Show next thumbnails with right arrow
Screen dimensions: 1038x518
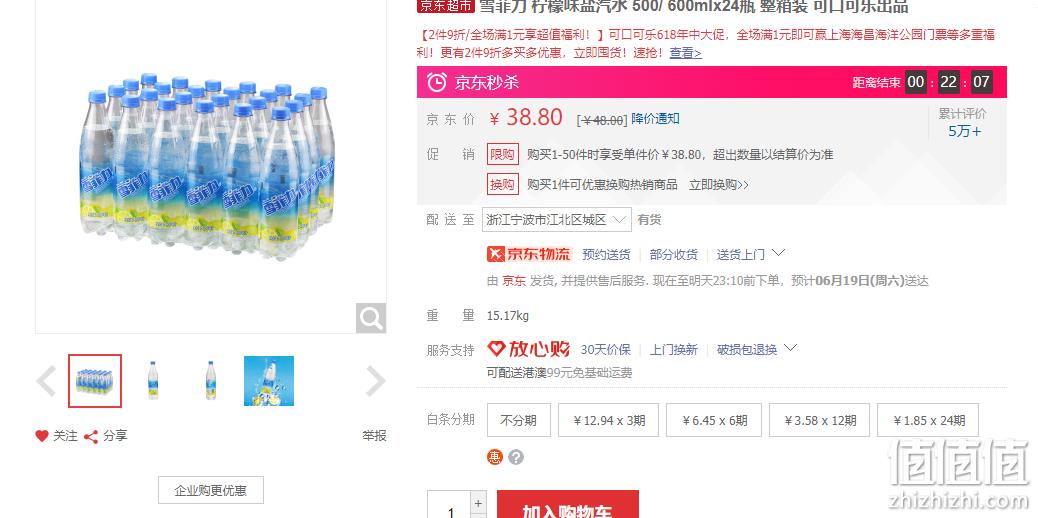[x=375, y=381]
